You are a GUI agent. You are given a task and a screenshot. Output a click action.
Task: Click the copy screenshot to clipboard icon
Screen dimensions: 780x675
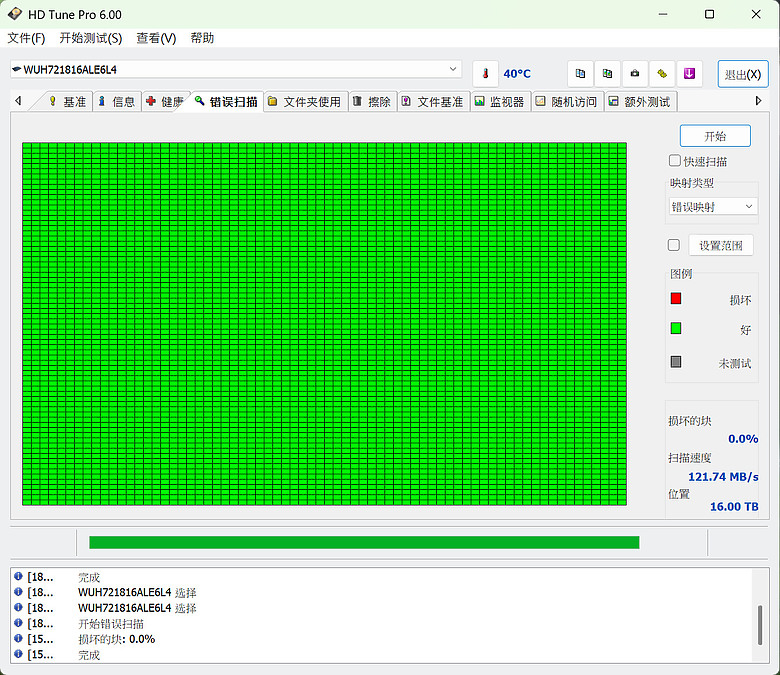tap(607, 74)
